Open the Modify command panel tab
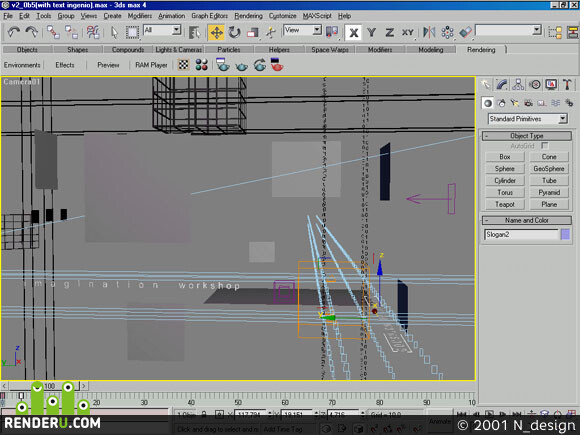The image size is (580, 435). [502, 85]
